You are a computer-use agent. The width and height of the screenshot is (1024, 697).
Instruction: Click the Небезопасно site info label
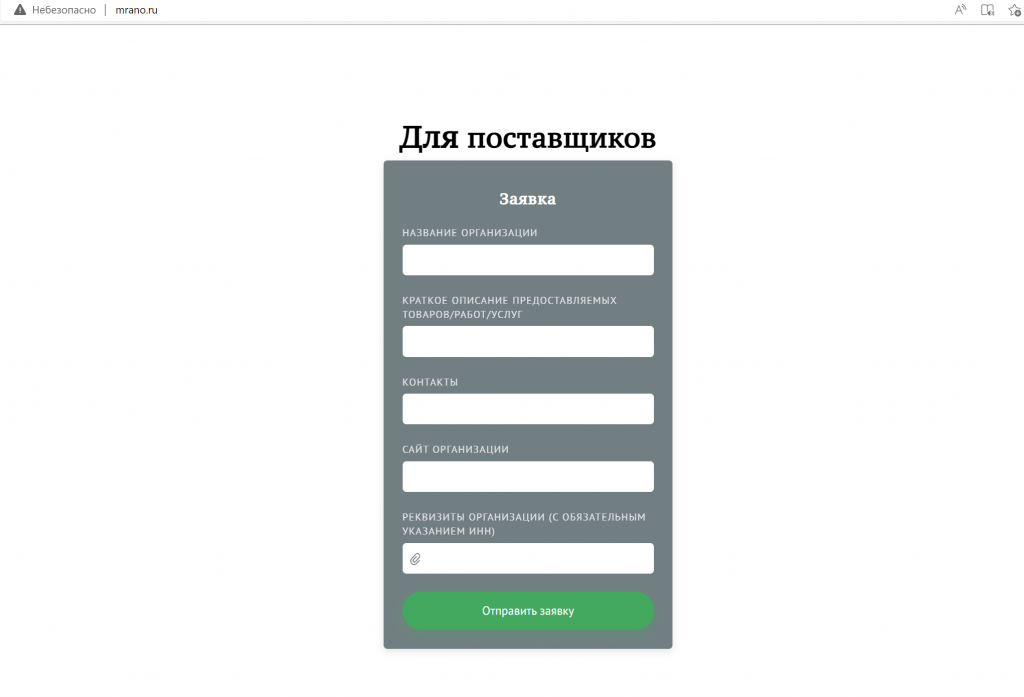[64, 10]
